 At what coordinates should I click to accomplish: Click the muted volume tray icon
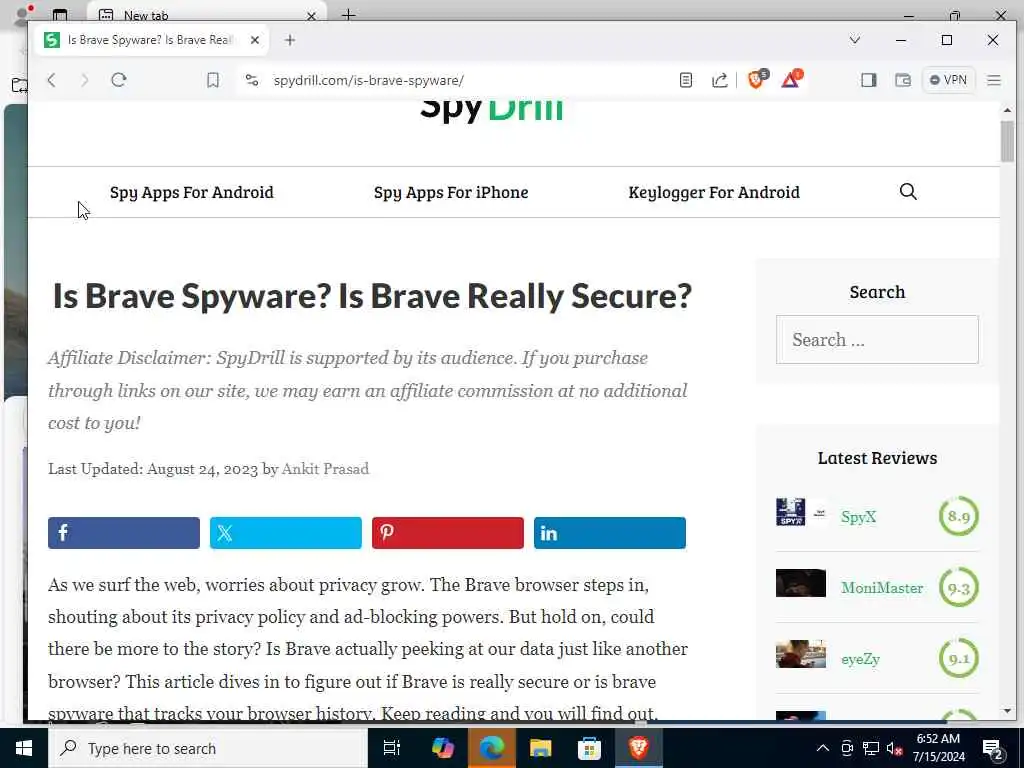[895, 748]
